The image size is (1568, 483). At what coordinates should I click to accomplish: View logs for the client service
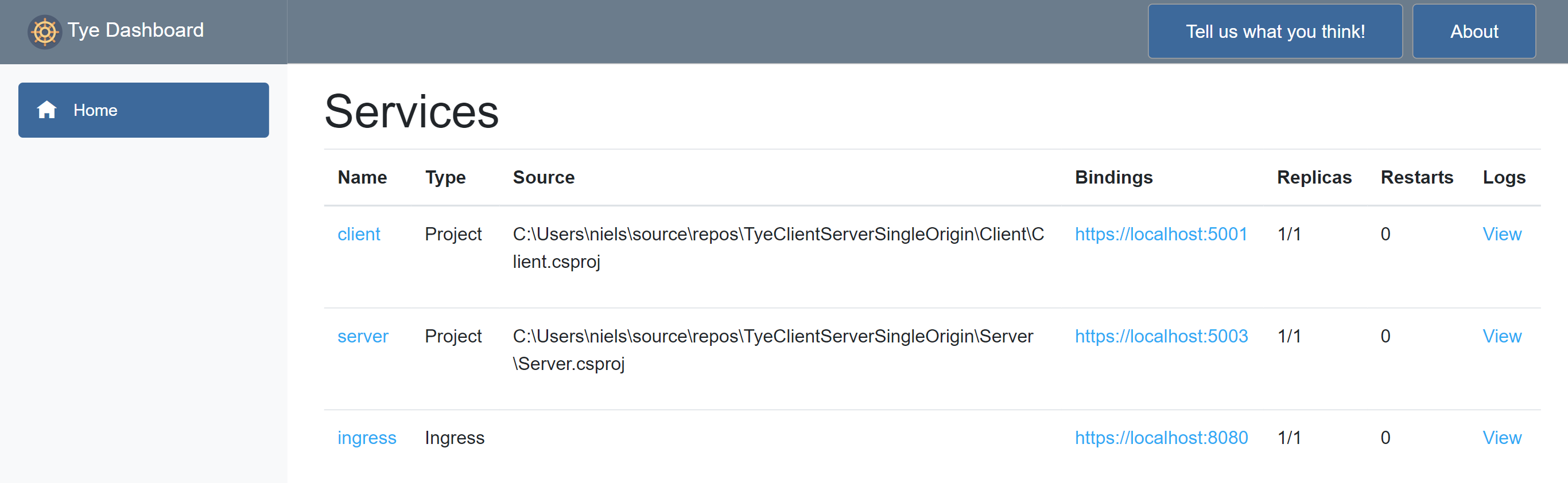1501,234
